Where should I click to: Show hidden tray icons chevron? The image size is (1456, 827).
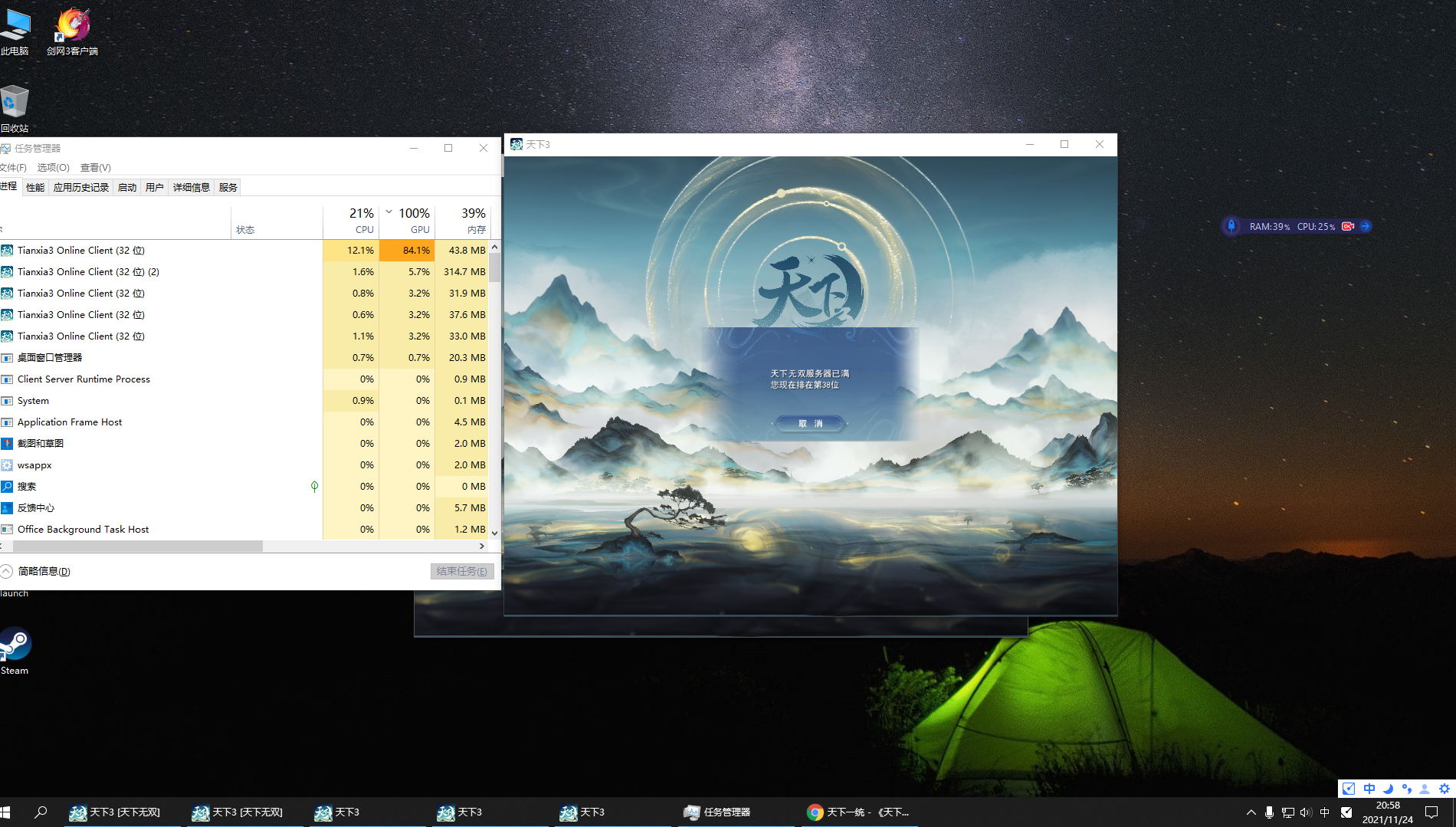tap(1251, 812)
